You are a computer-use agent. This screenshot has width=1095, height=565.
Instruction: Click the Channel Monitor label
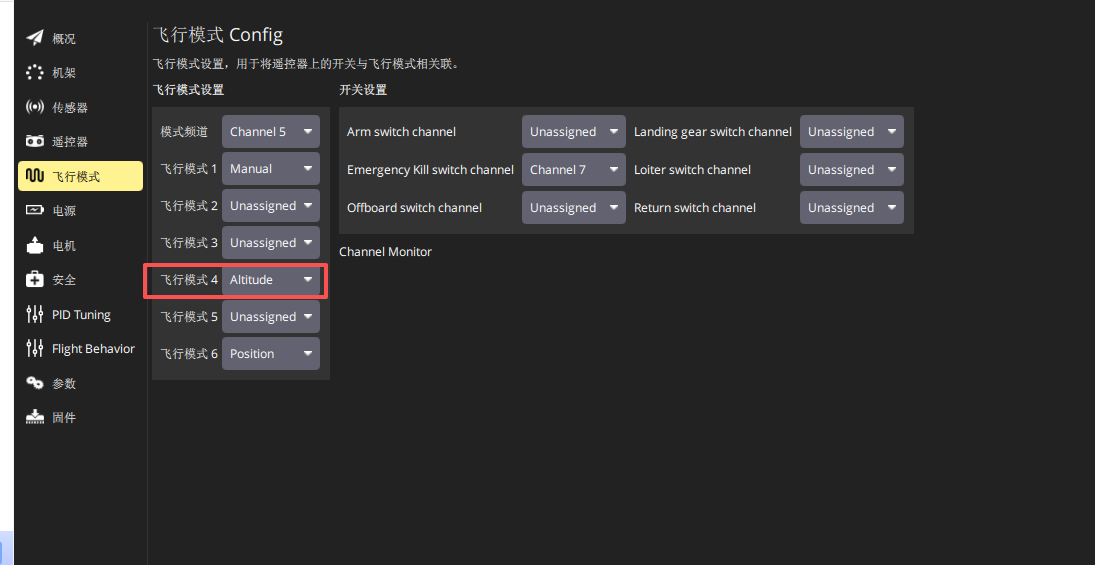385,251
